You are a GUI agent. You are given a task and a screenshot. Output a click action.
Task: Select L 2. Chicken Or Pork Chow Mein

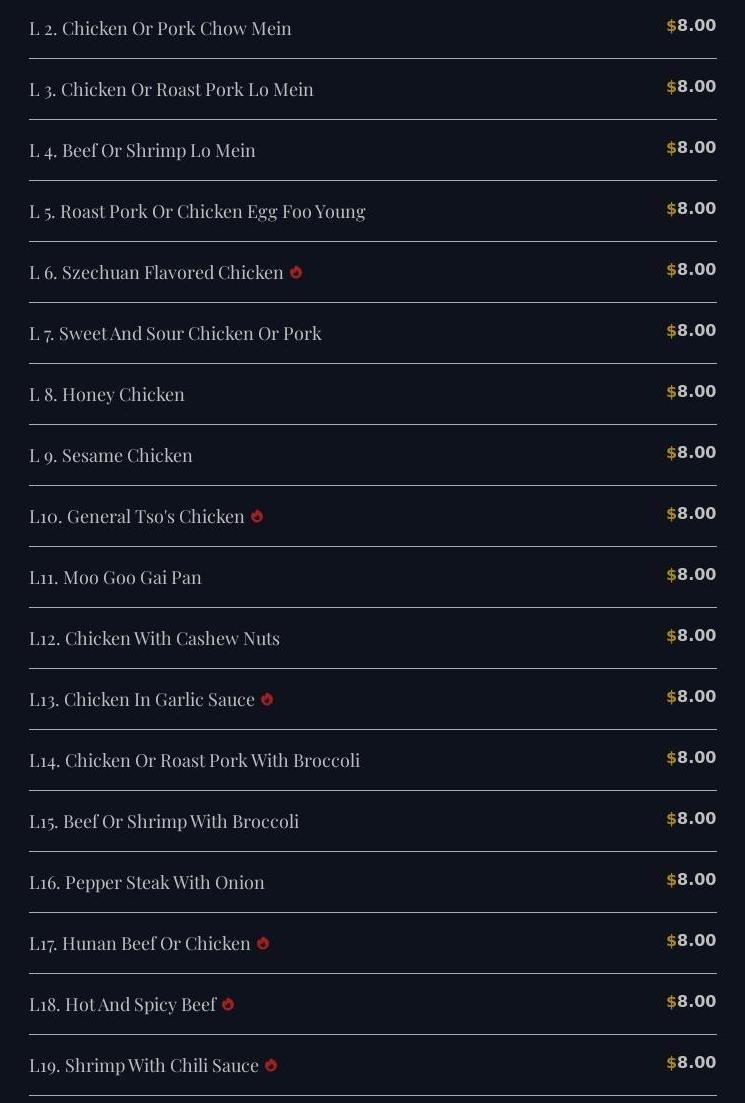coord(161,29)
